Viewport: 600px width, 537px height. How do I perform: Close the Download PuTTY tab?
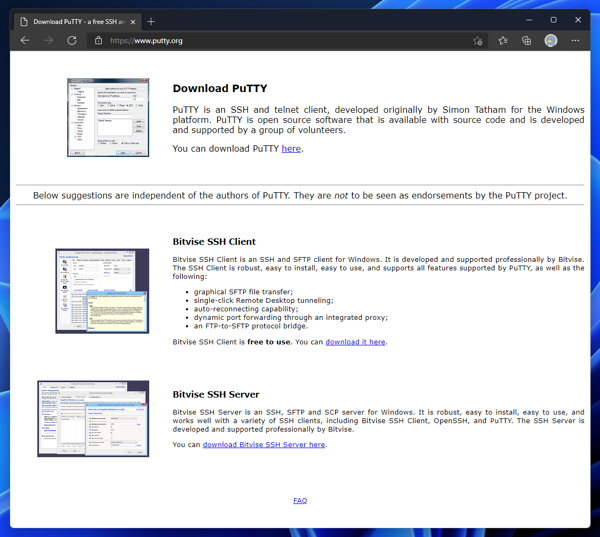click(133, 22)
